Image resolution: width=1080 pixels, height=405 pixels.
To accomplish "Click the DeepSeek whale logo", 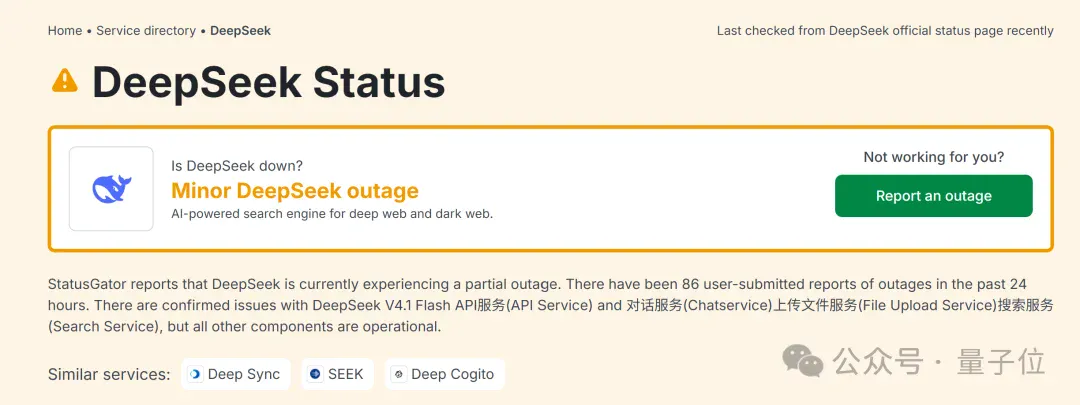I will point(112,189).
